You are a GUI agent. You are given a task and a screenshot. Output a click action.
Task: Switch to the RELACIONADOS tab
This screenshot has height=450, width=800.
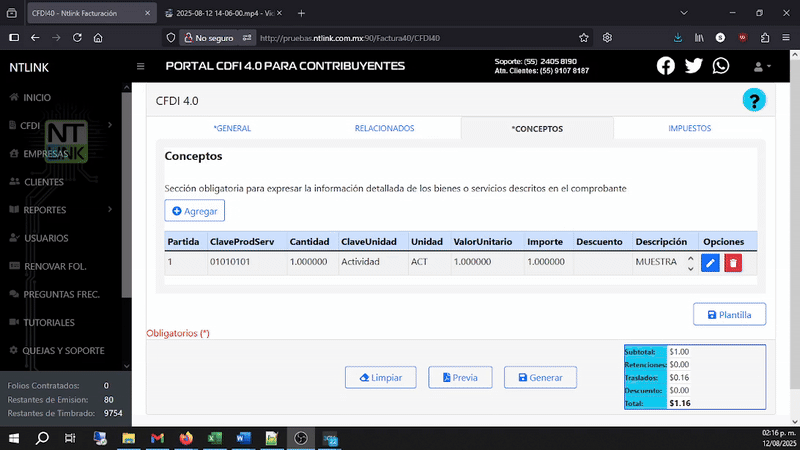(384, 128)
